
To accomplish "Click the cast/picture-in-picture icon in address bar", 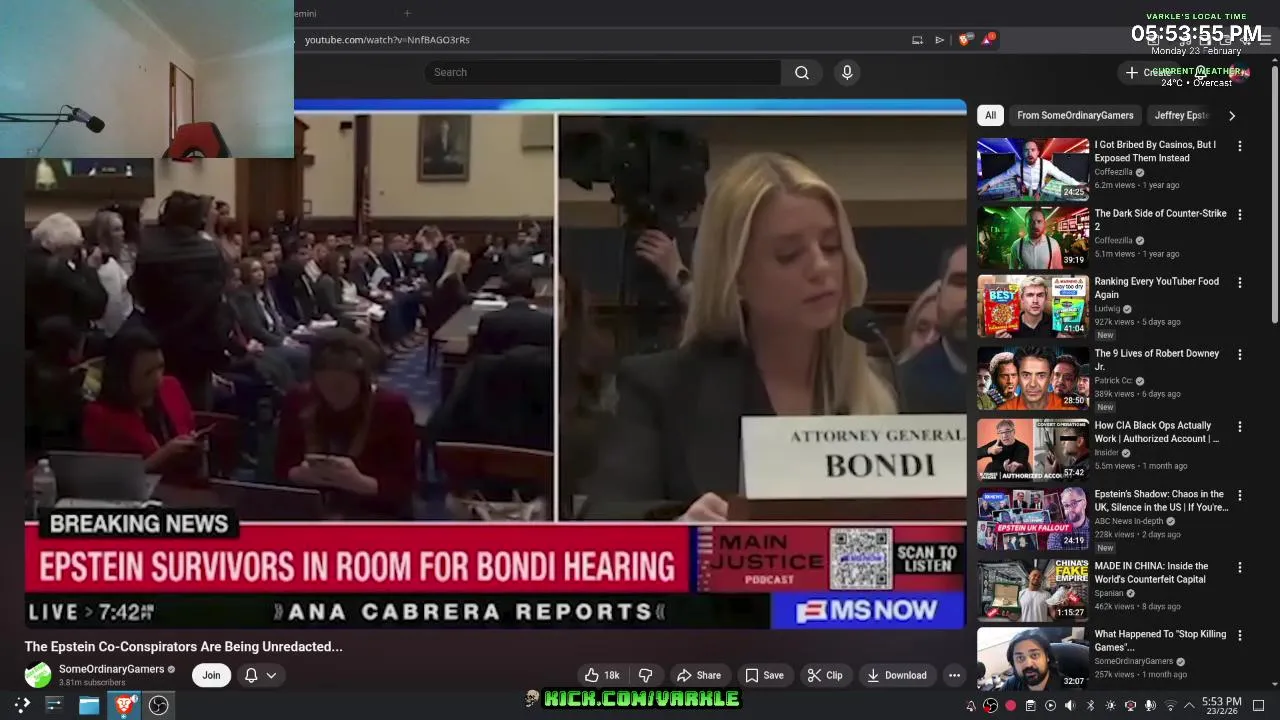I will tap(917, 40).
